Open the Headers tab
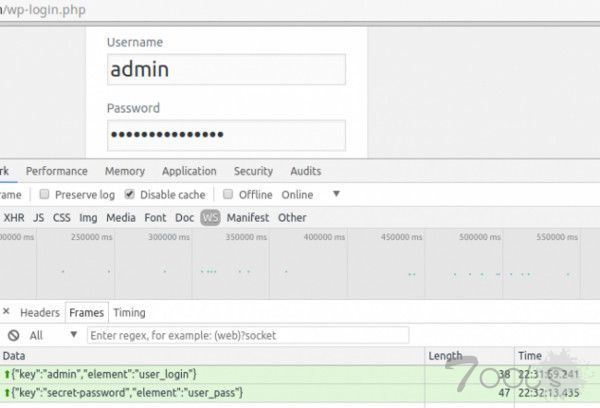The height and width of the screenshot is (408, 600). pos(40,313)
